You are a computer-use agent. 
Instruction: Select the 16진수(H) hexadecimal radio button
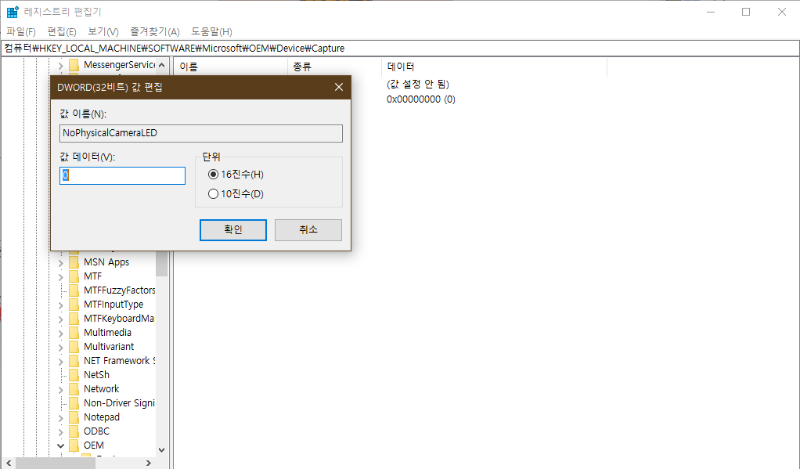pos(213,174)
